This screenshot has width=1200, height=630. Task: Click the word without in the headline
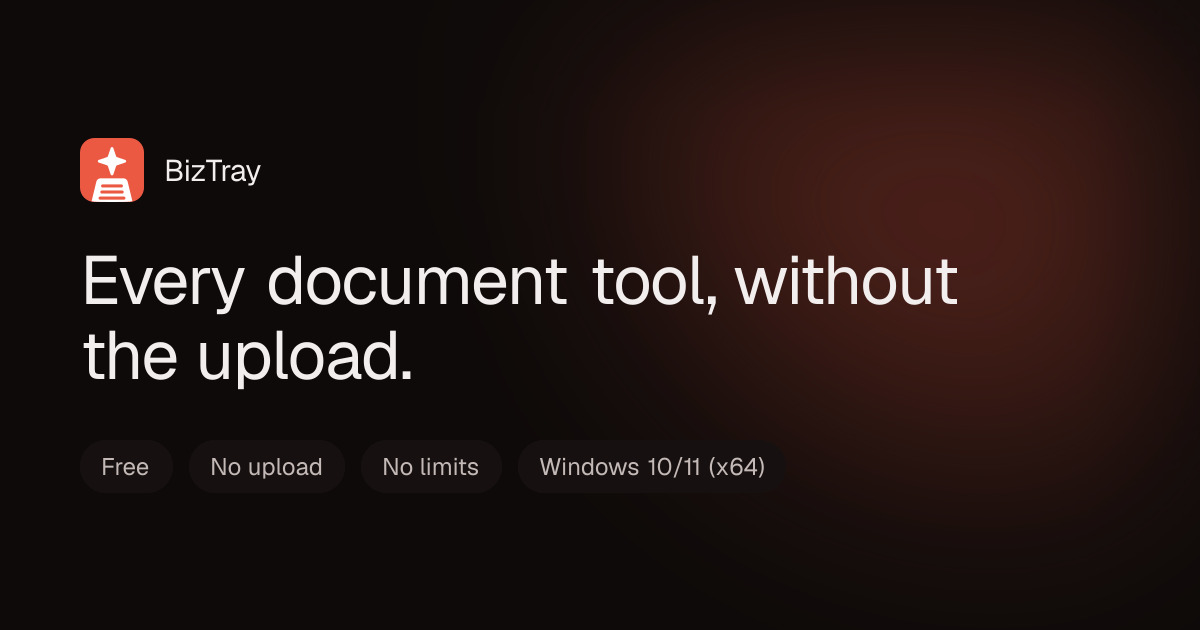tap(847, 281)
